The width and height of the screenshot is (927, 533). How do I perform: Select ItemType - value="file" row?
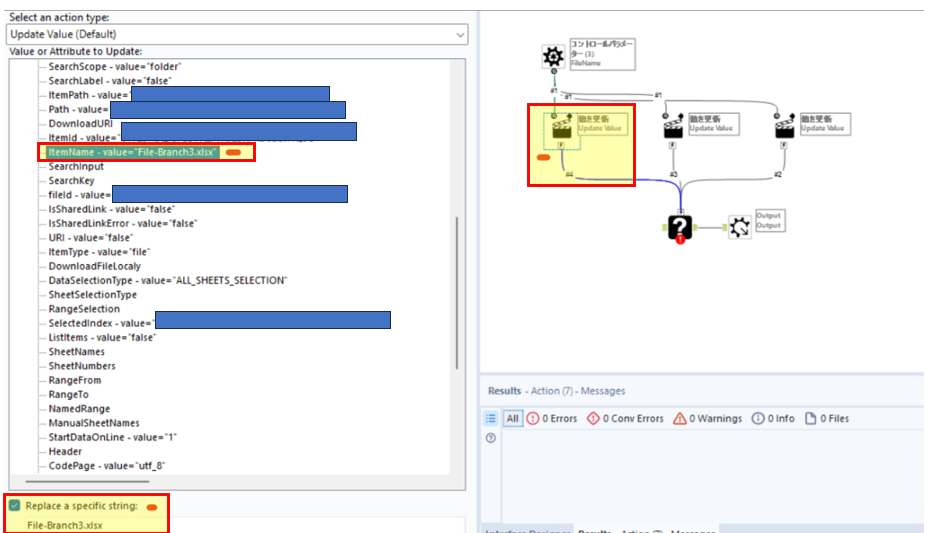click(x=99, y=252)
